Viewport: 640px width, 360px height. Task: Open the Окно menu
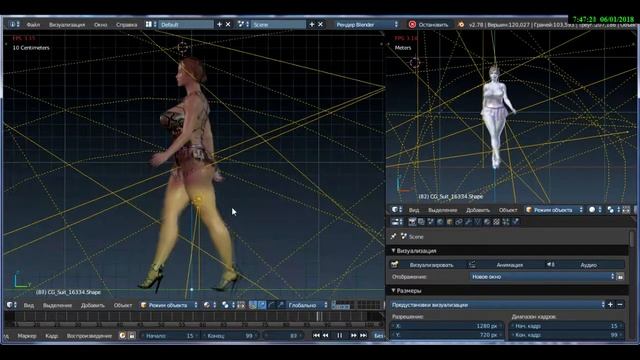click(100, 25)
